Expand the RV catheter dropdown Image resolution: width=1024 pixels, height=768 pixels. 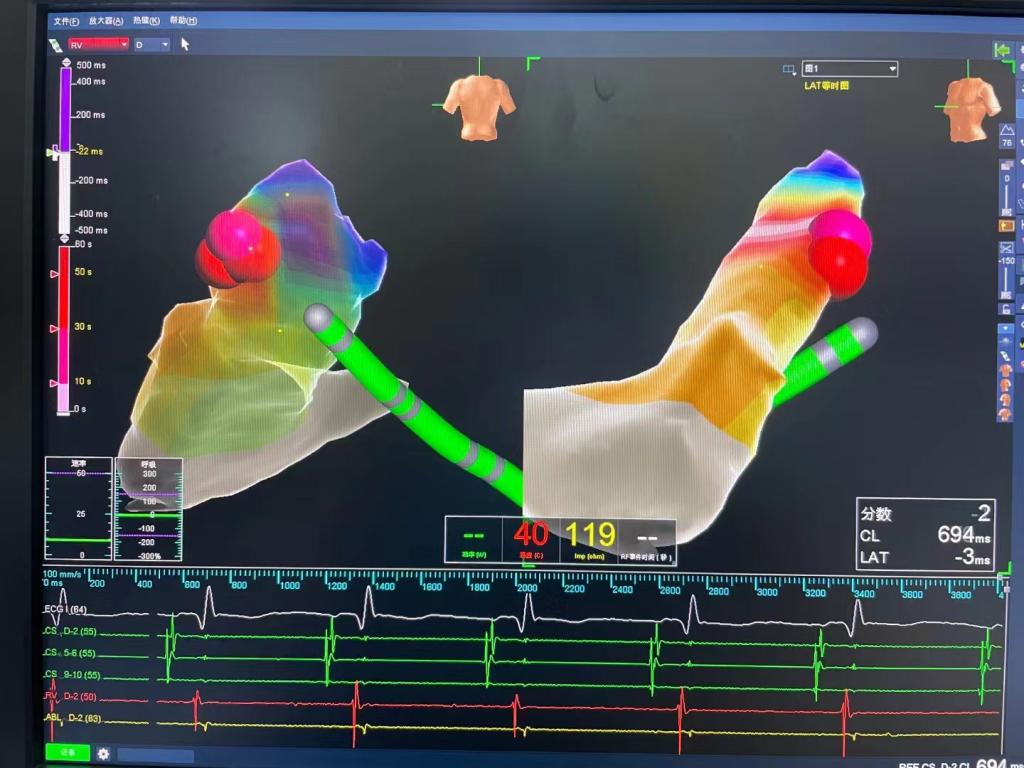click(x=98, y=44)
